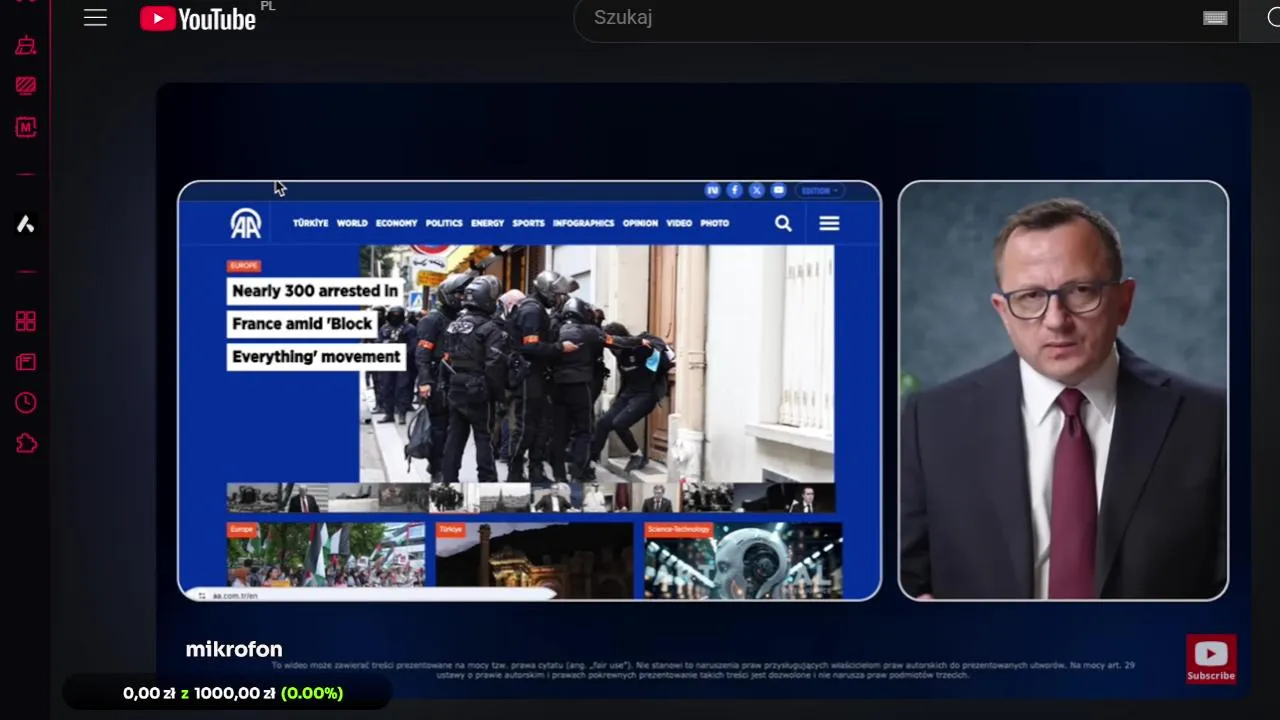Image resolution: width=1280 pixels, height=720 pixels.
Task: Go to YouTube home via logo
Action: coord(198,18)
